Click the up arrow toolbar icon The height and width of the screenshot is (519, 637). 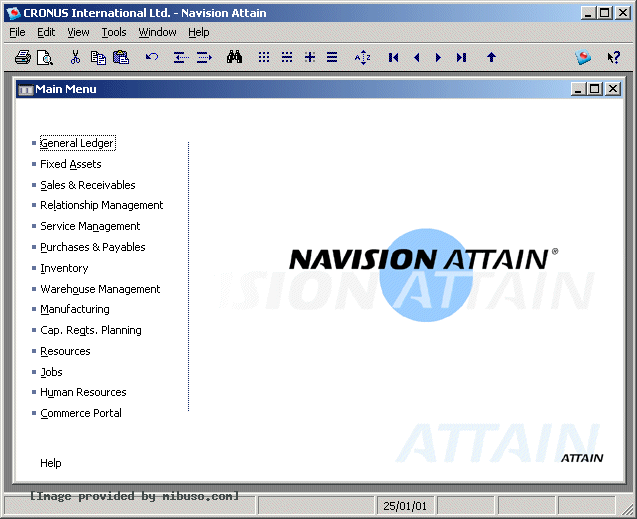[492, 57]
